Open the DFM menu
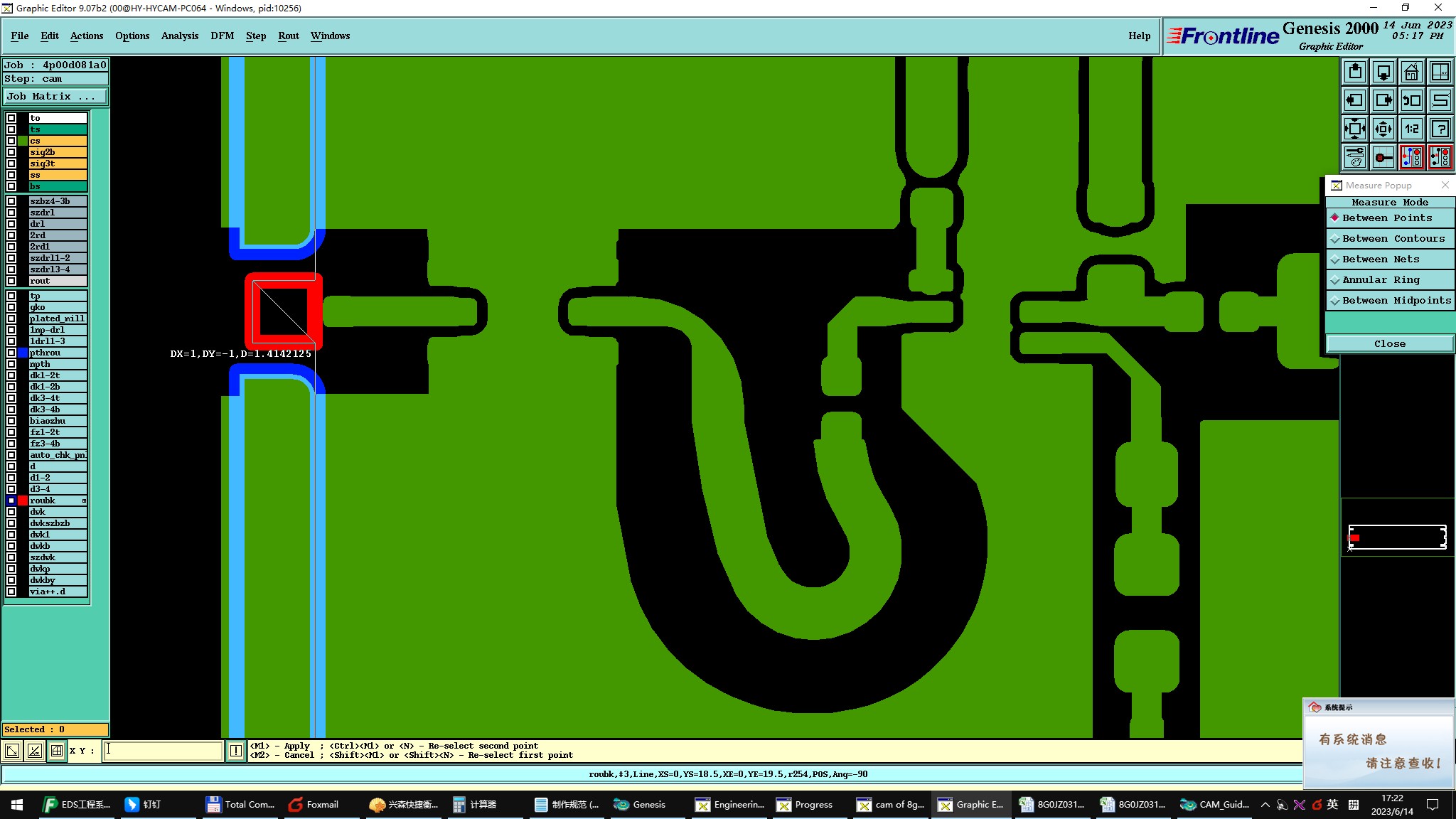Viewport: 1456px width, 819px height. tap(222, 36)
